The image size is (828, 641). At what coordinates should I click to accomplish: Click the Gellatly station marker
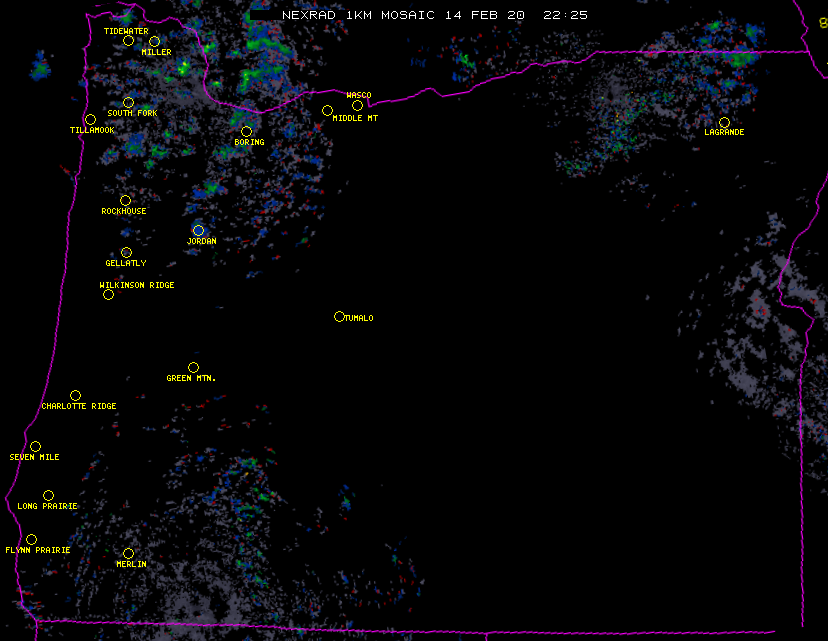tap(126, 252)
